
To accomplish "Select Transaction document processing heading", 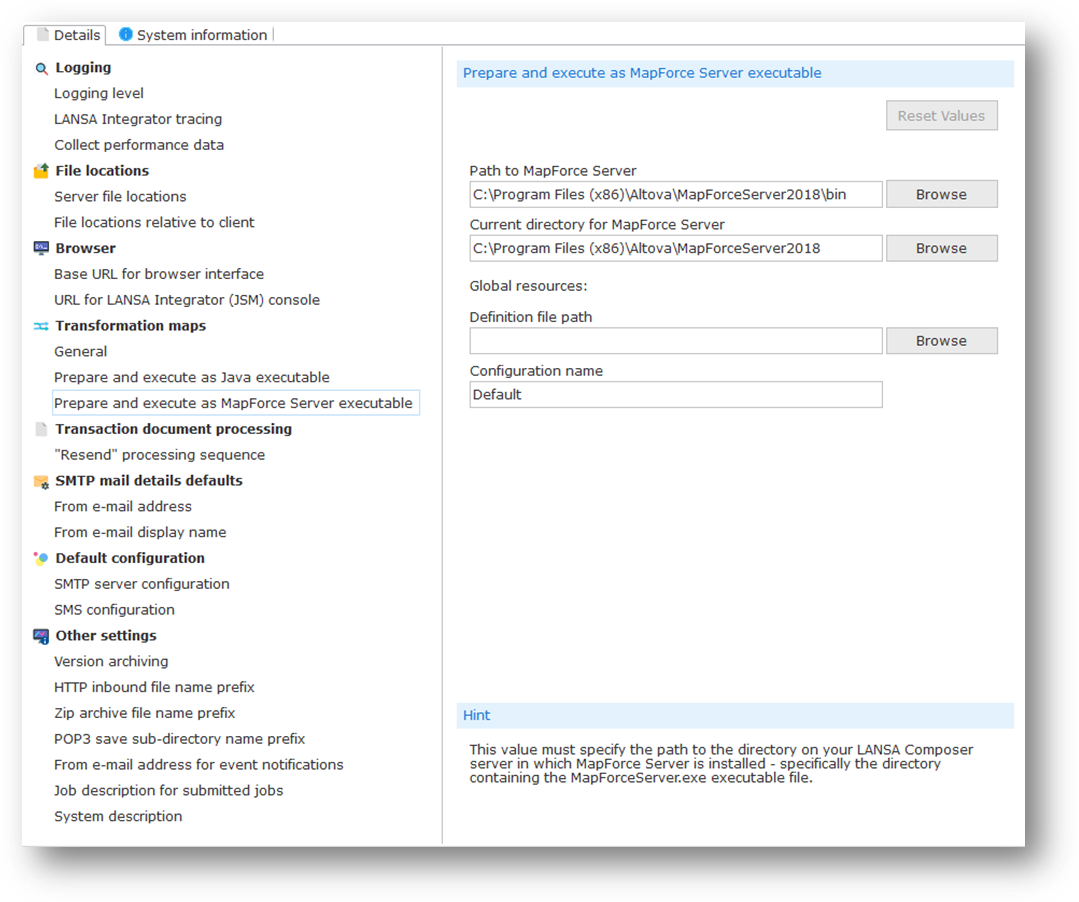I will click(173, 429).
